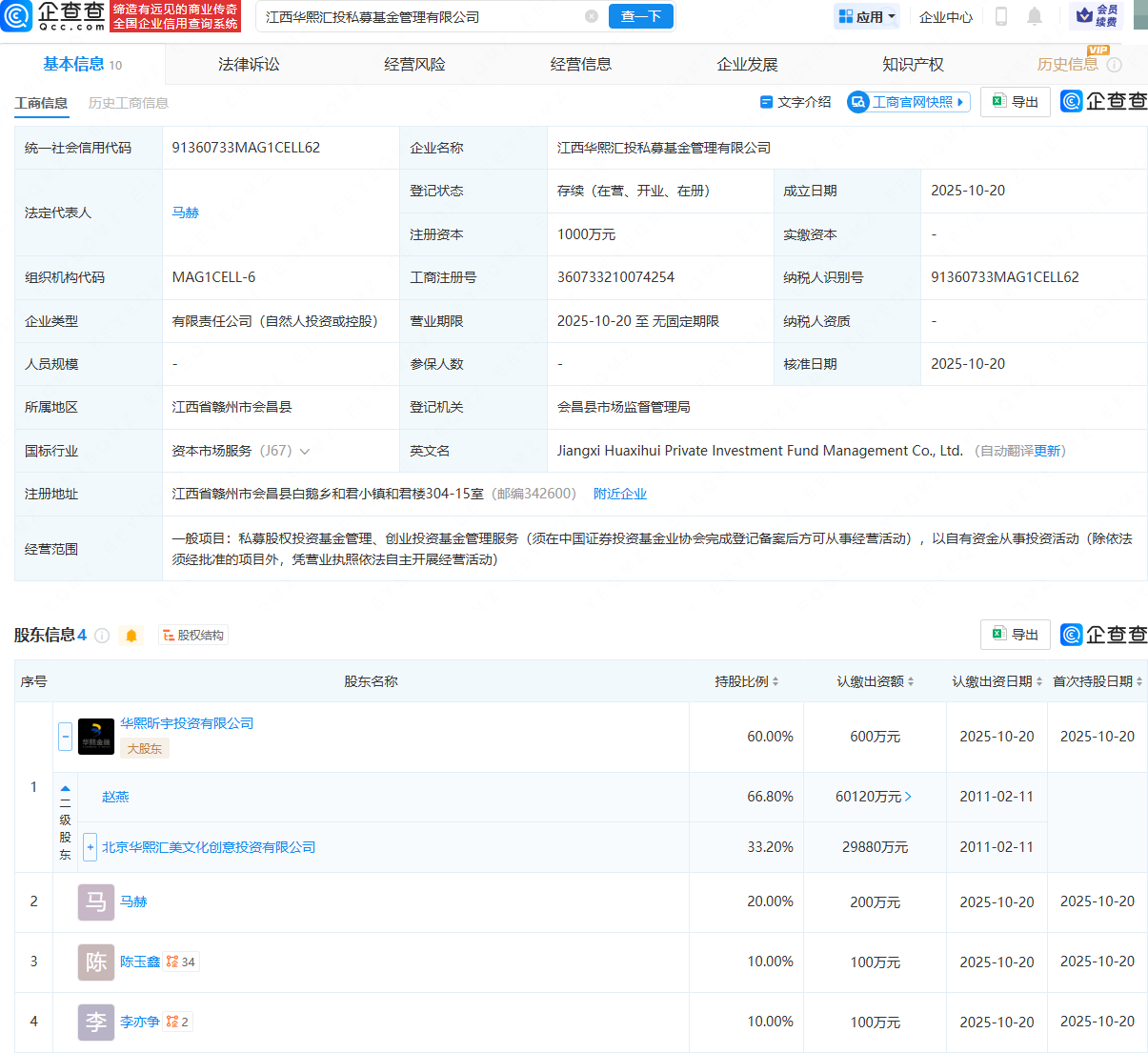This screenshot has height=1053, width=1148.
Task: Open the 股权结构 equity structure view
Action: [x=193, y=634]
